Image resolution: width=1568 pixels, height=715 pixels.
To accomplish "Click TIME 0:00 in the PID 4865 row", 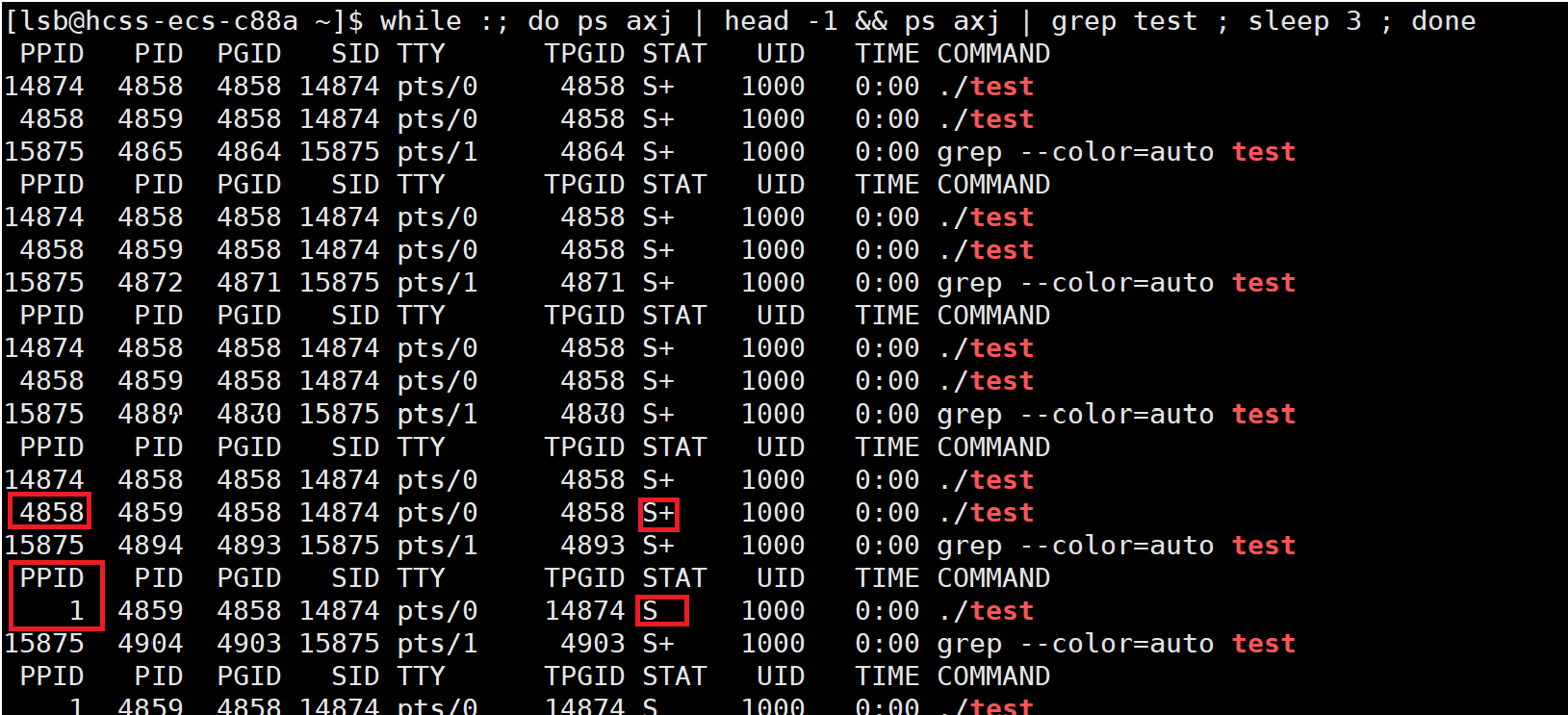I will 887,152.
